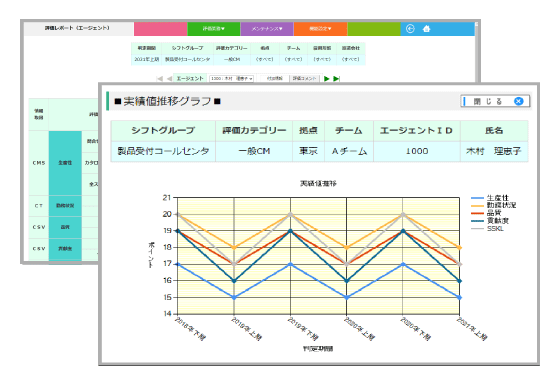Click the 付加情報 button
The width and height of the screenshot is (560, 380).
click(275, 79)
